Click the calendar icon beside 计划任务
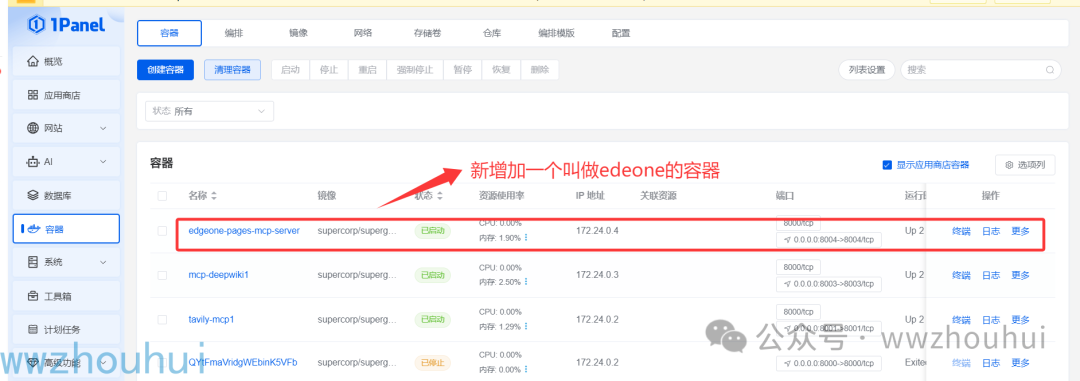This screenshot has height=381, width=1080. coord(32,329)
